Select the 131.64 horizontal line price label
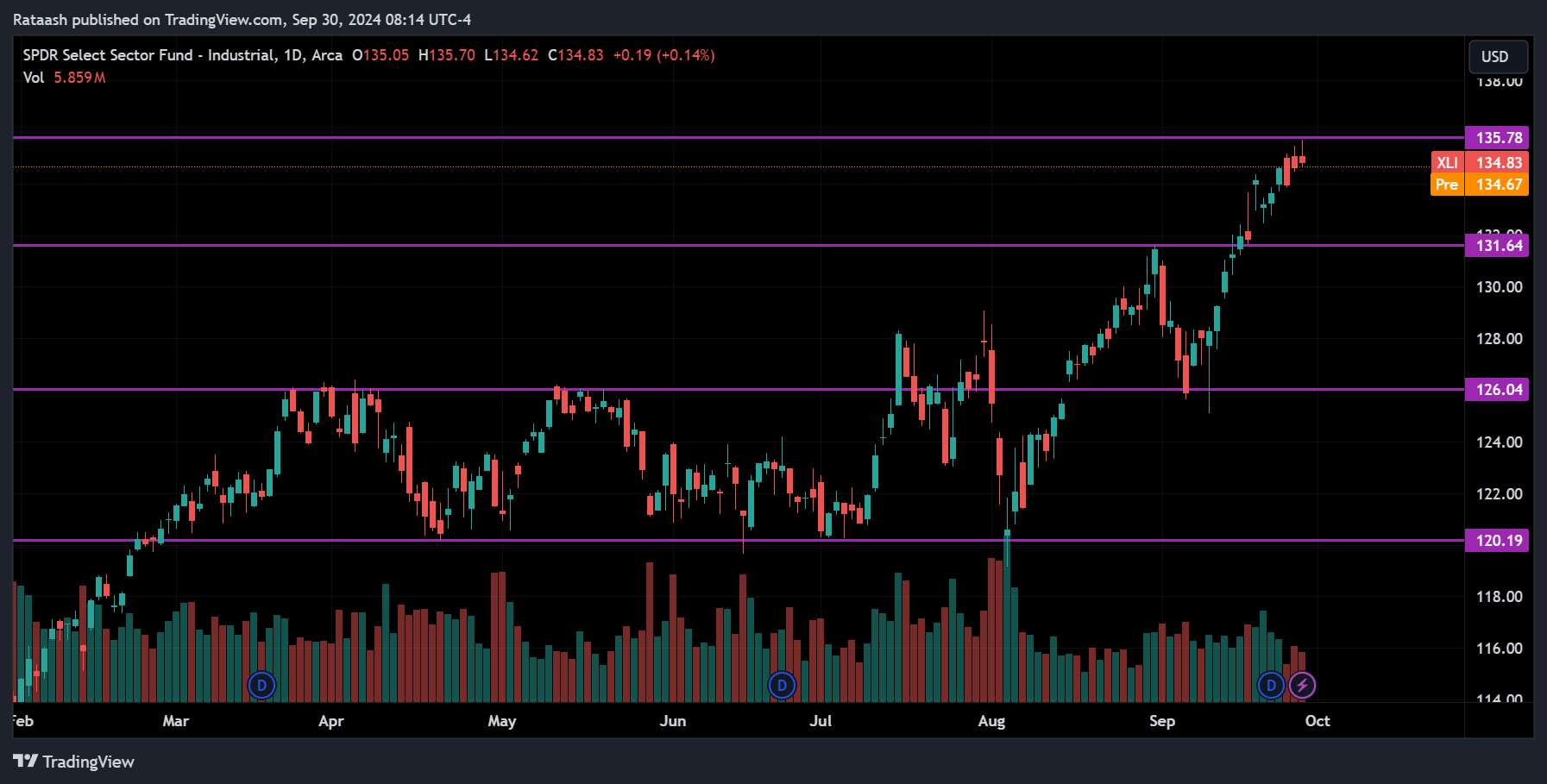 pyautogui.click(x=1497, y=246)
